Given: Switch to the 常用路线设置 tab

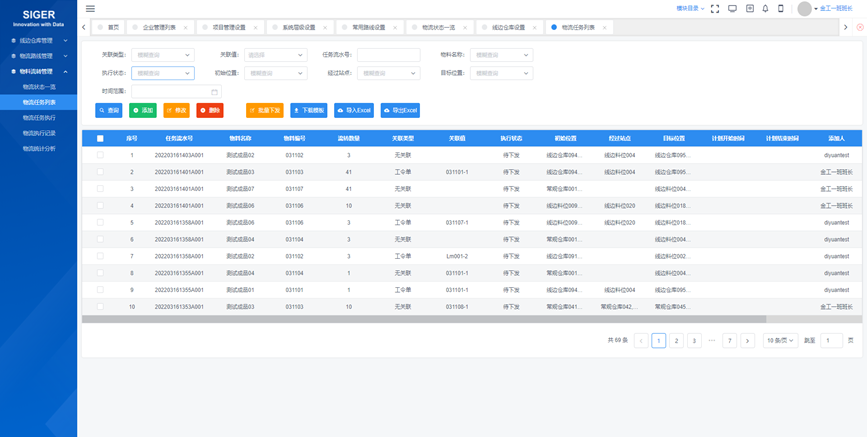Looking at the screenshot, I should (x=369, y=27).
